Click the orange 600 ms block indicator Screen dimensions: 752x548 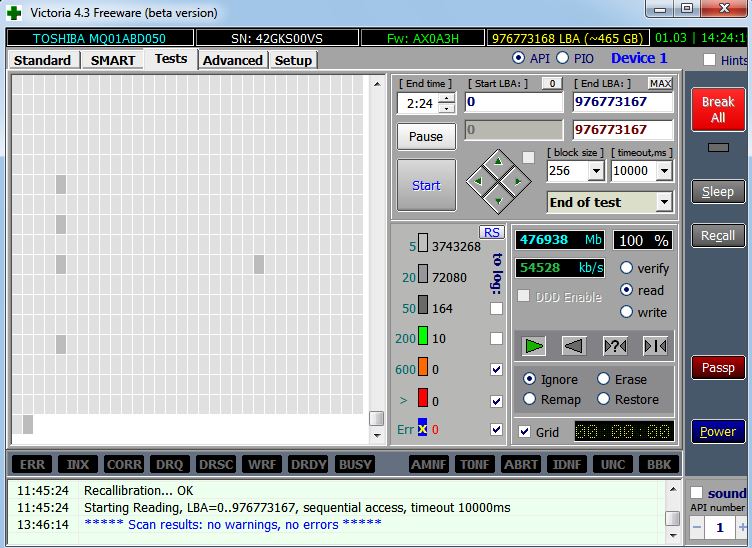pyautogui.click(x=423, y=367)
